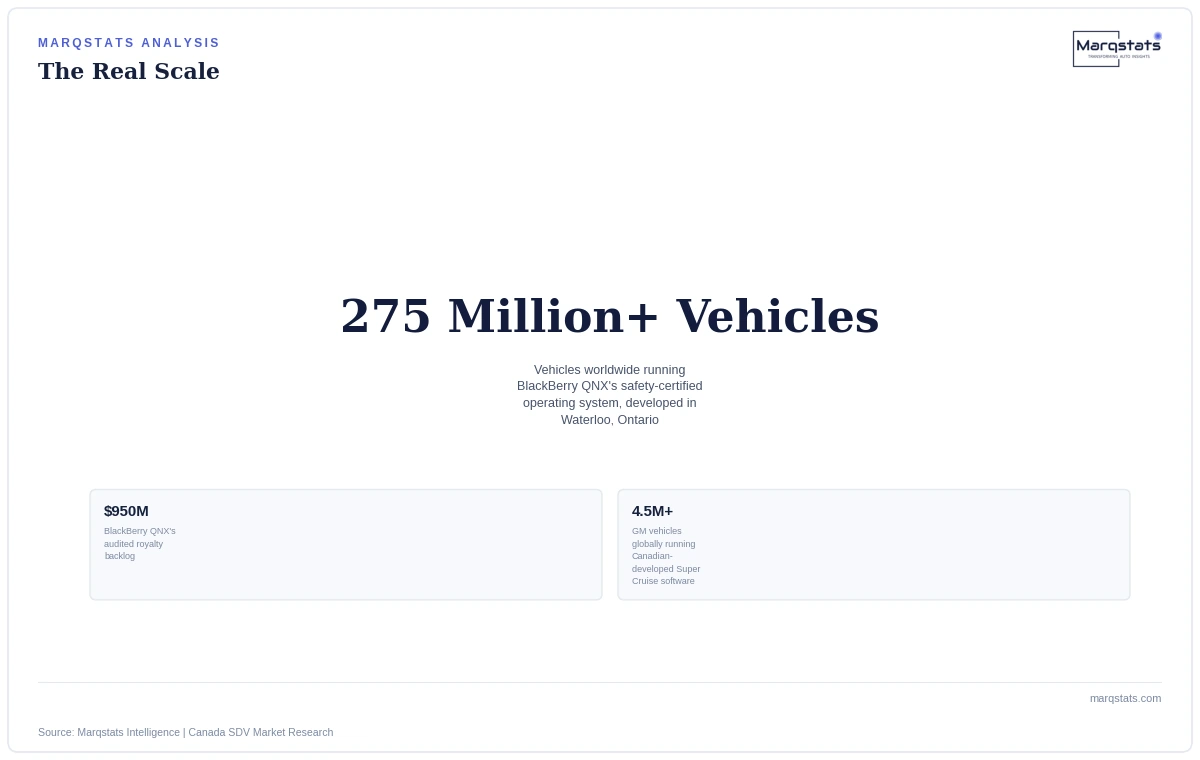Viewport: 1200px width, 760px height.
Task: Click 'The Real Scale' title
Action: click(x=129, y=71)
